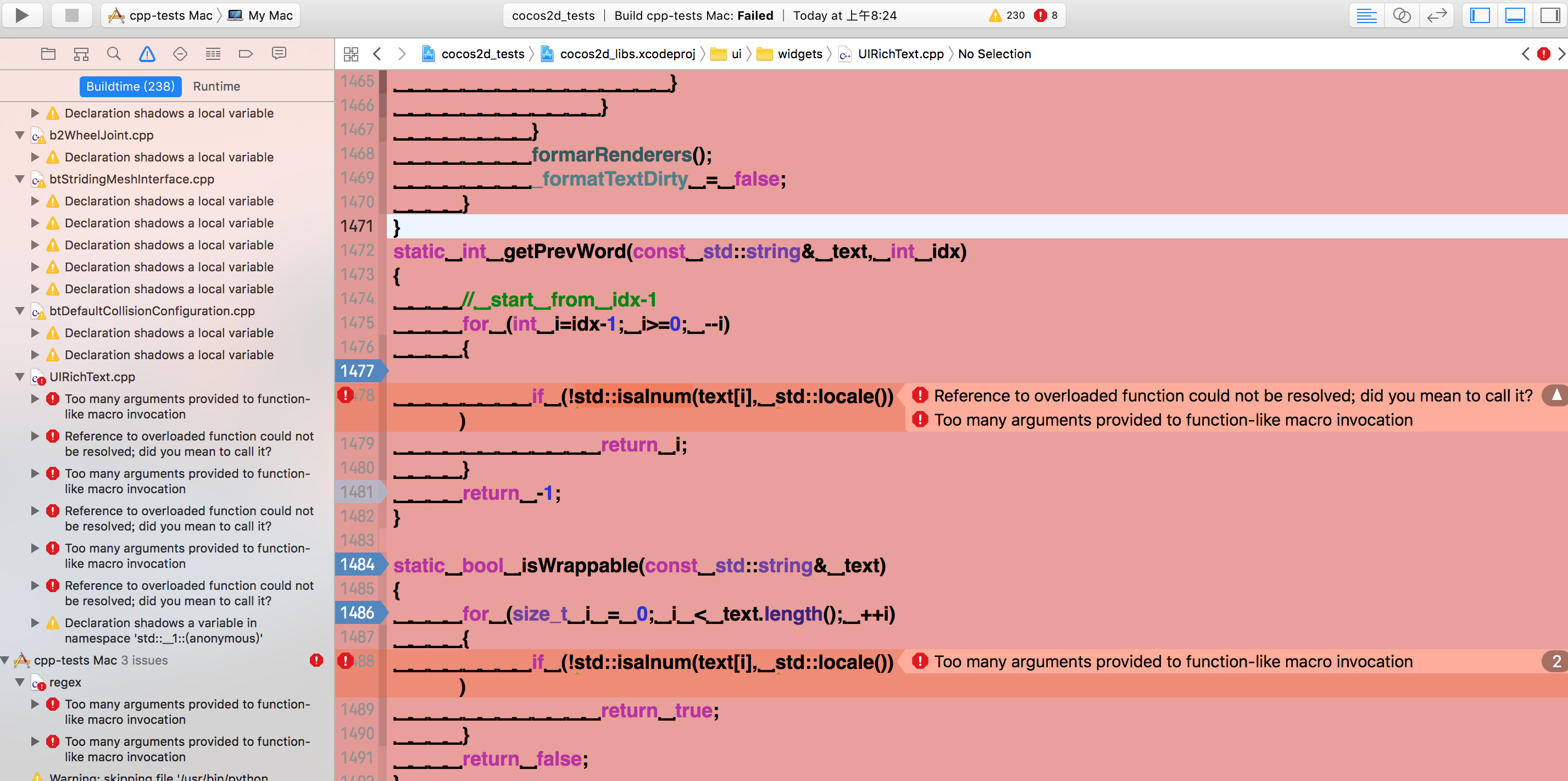The width and height of the screenshot is (1568, 781).
Task: Open the Find navigator magnifier icon
Action: [114, 54]
